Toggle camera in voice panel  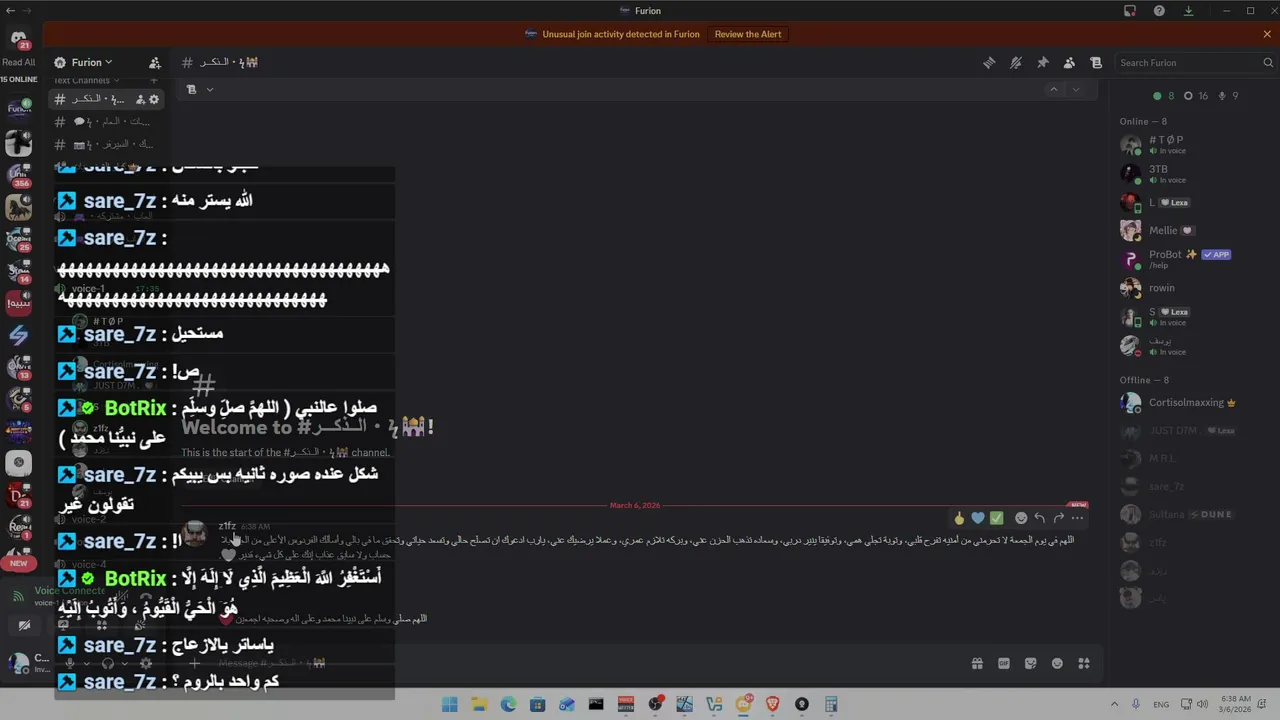(x=25, y=626)
